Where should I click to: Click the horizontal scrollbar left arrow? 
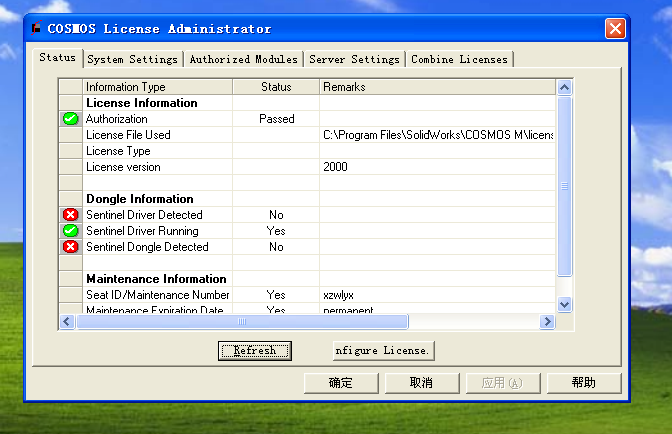[x=67, y=321]
